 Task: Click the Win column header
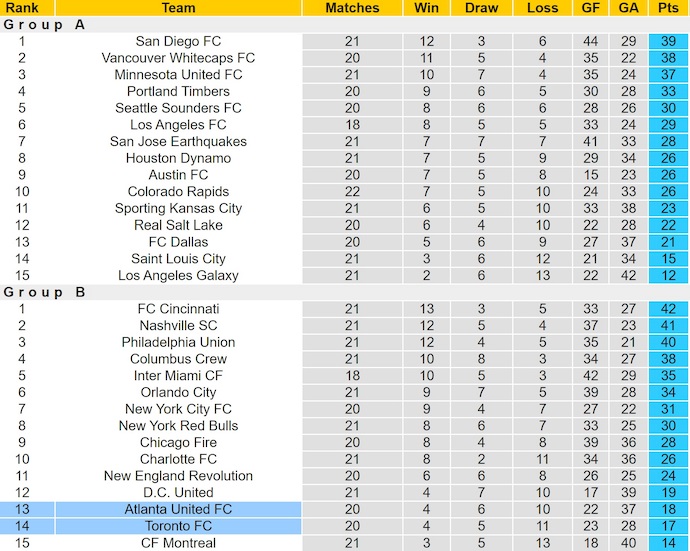point(427,8)
